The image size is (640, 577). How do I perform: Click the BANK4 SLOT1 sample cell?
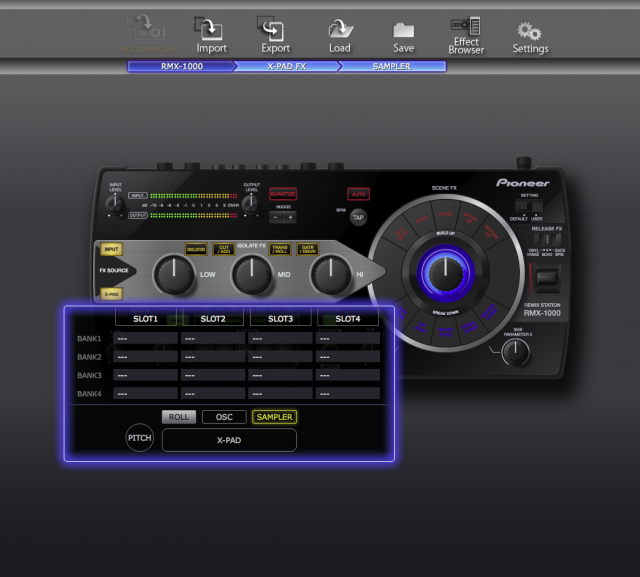[145, 393]
